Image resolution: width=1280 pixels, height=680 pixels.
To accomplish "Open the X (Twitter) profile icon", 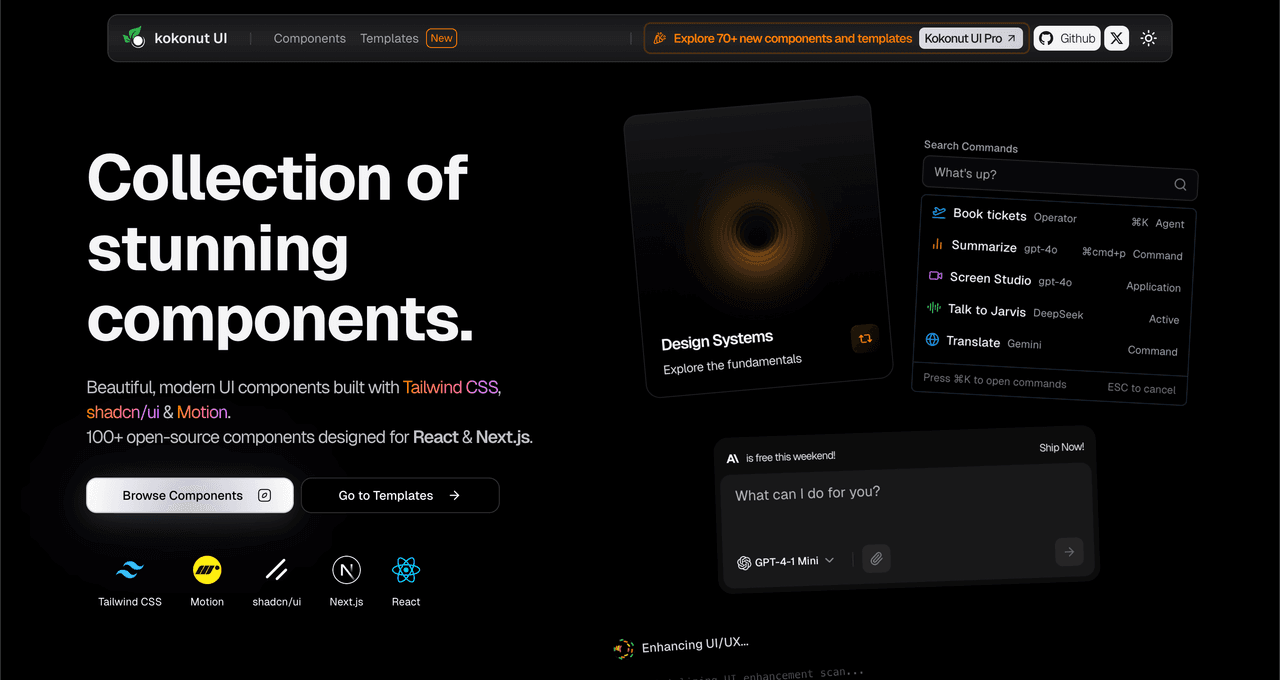I will click(1117, 38).
